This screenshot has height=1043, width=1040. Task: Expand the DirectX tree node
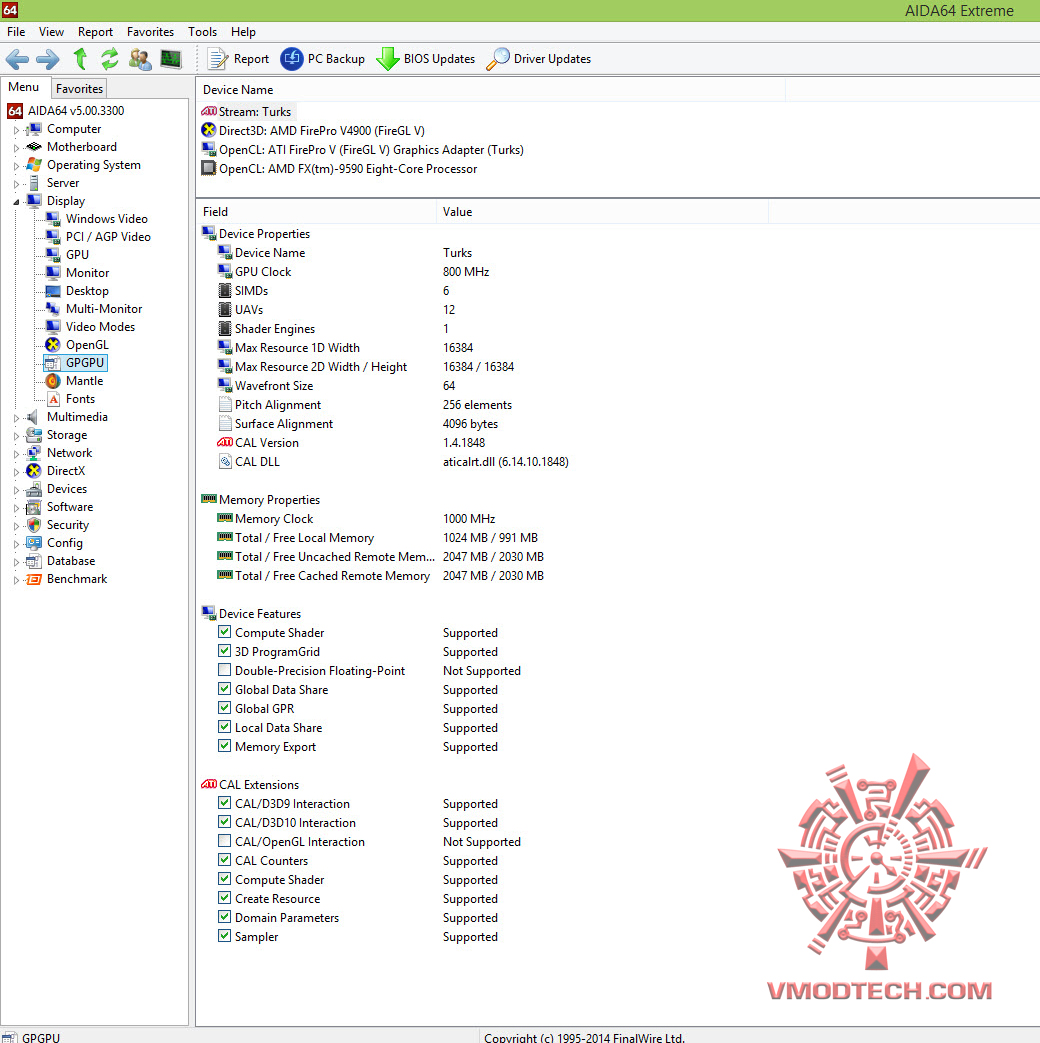click(17, 472)
